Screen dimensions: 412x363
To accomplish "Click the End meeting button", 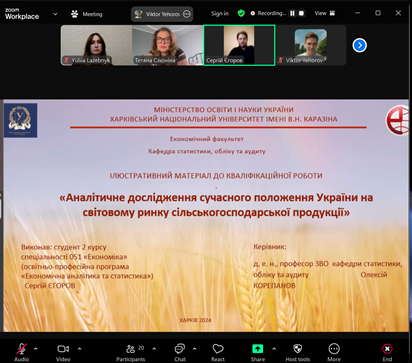I will [387, 349].
